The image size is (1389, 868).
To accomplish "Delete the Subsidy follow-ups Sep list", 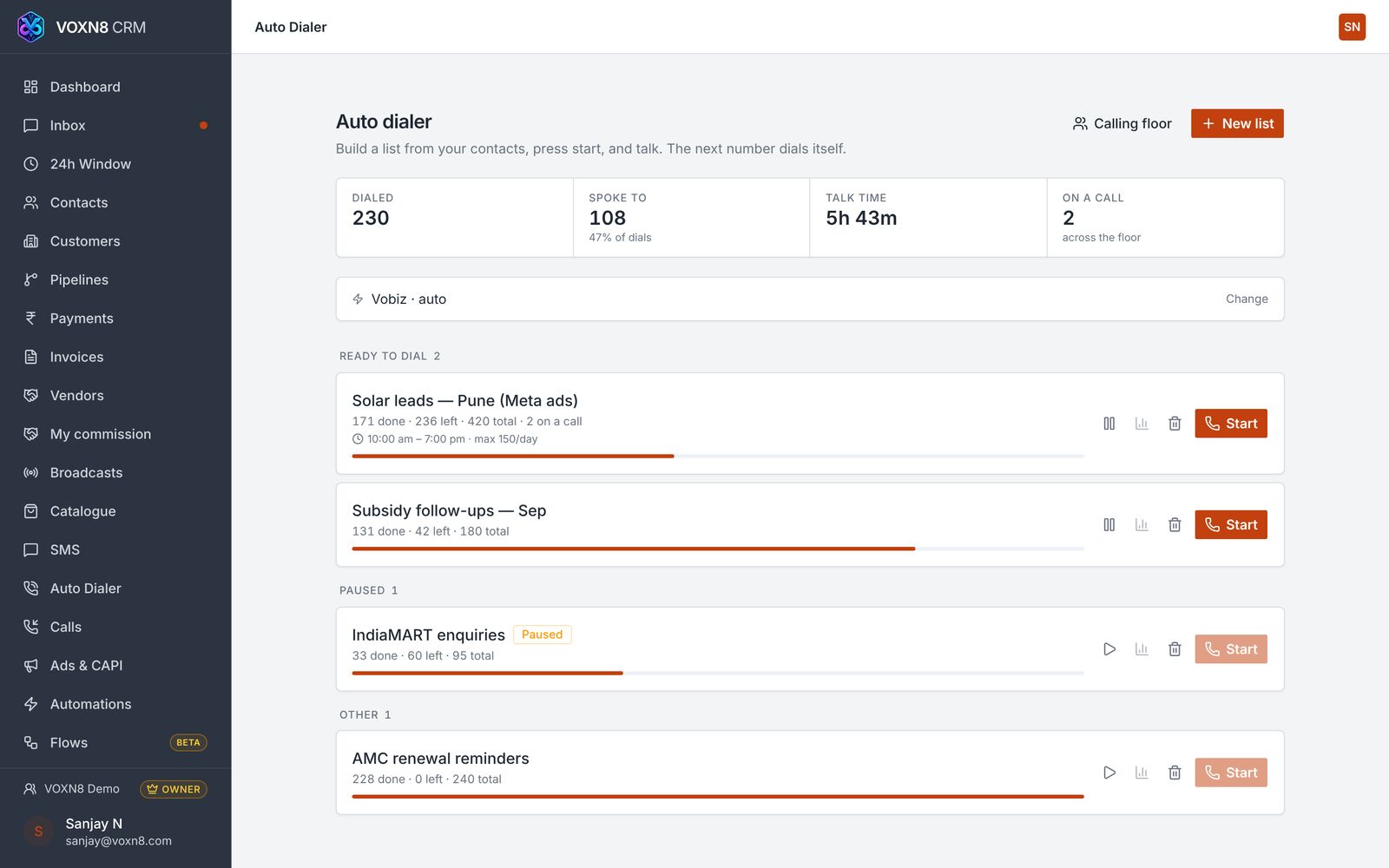I will (1175, 525).
